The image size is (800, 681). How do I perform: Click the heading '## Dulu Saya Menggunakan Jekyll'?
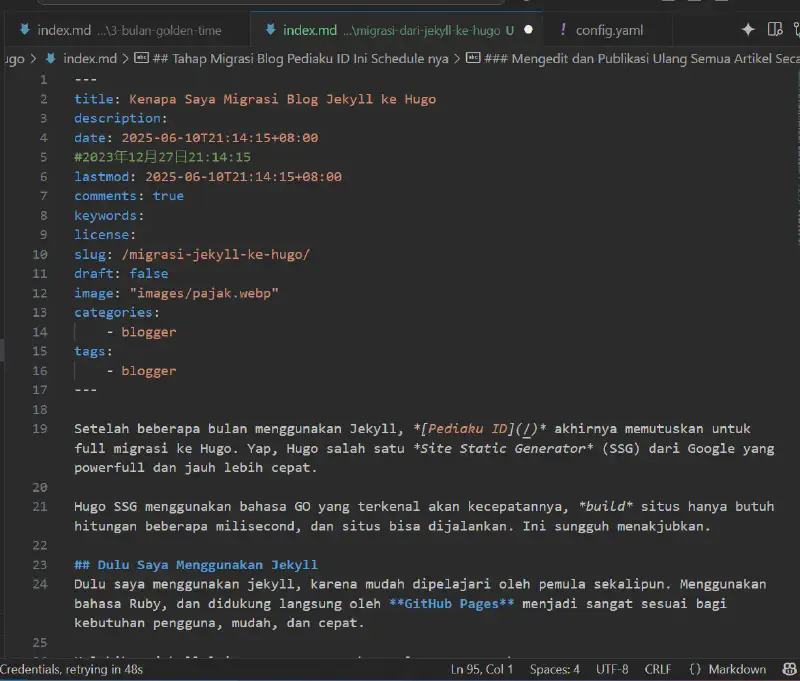(x=196, y=565)
